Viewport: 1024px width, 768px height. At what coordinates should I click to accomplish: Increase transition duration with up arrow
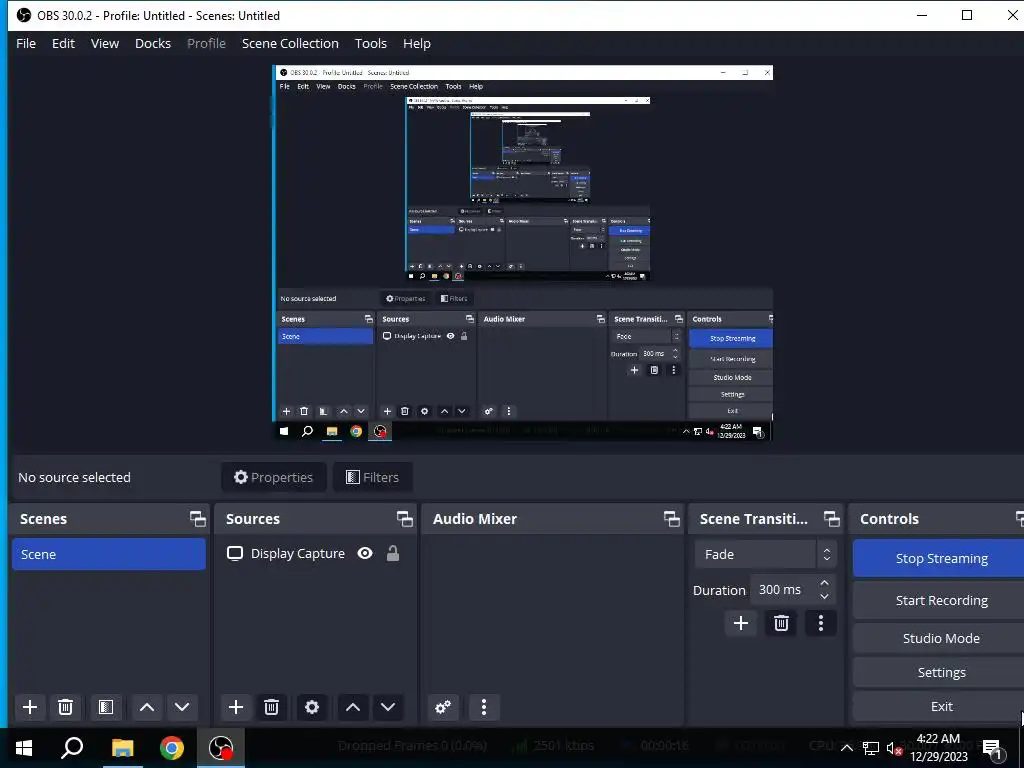coord(824,583)
